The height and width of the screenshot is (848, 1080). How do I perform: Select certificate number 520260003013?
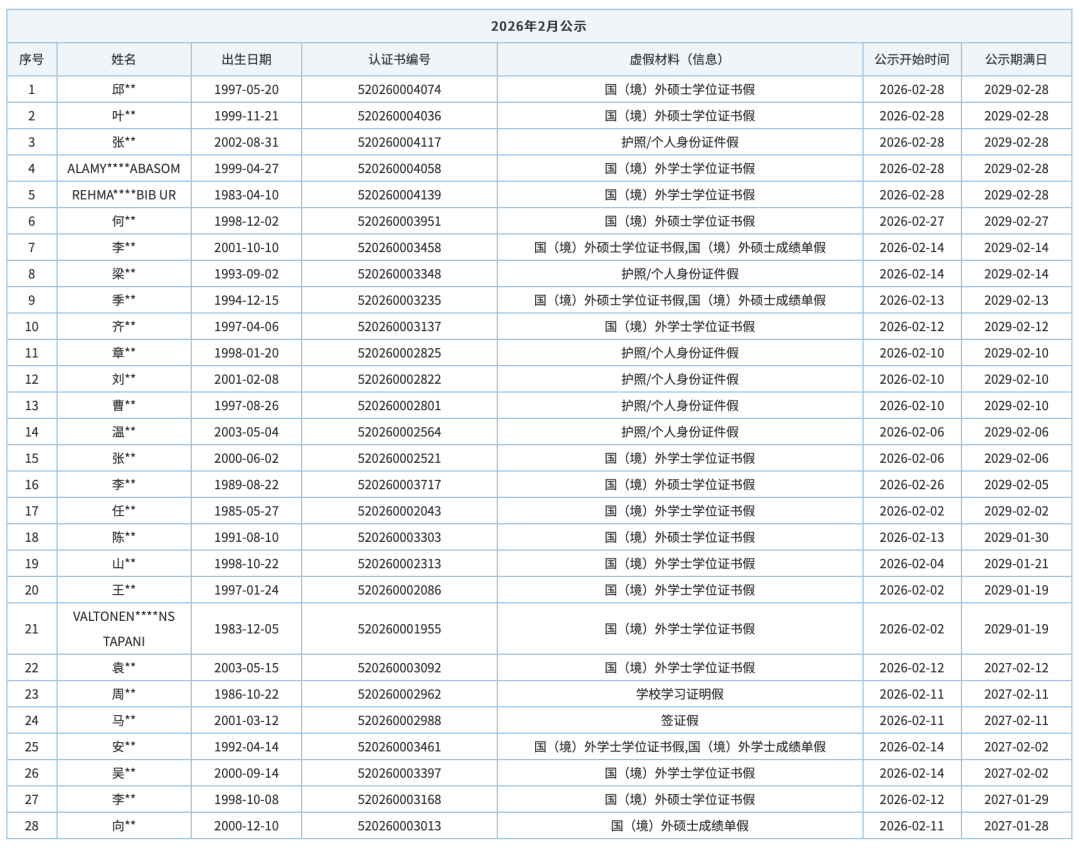pyautogui.click(x=399, y=826)
